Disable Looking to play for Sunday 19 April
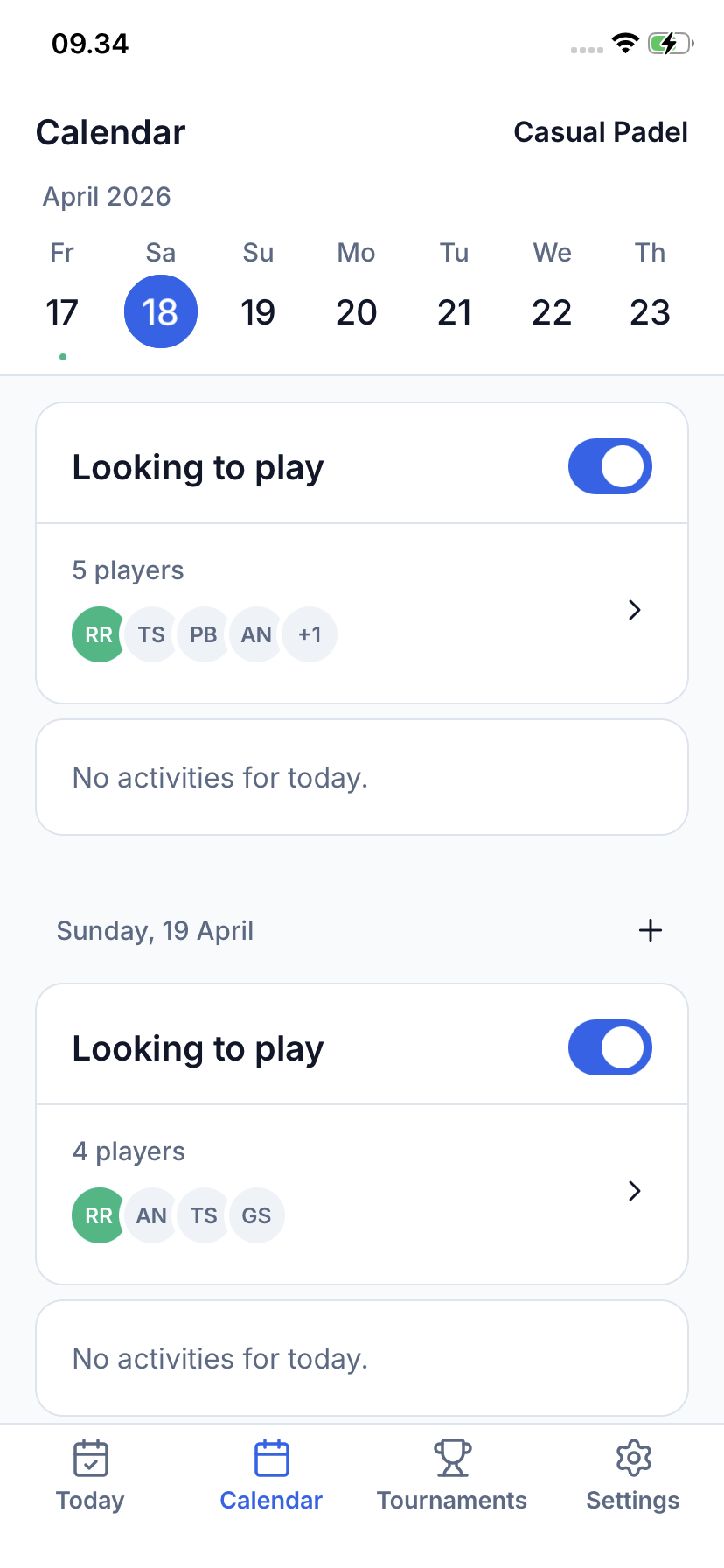The width and height of the screenshot is (724, 1568). pyautogui.click(x=609, y=1047)
